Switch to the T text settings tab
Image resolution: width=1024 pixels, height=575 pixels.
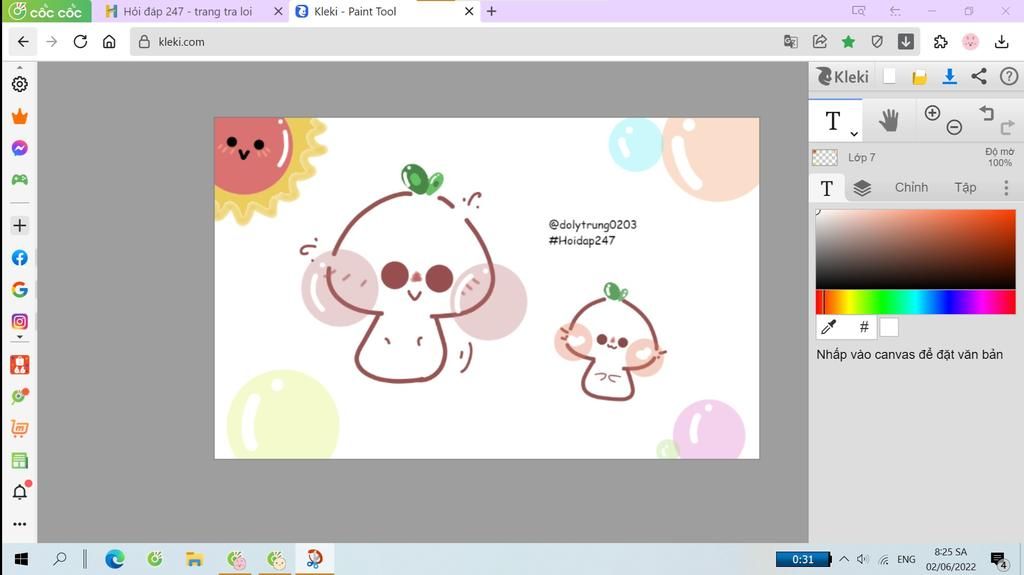827,188
